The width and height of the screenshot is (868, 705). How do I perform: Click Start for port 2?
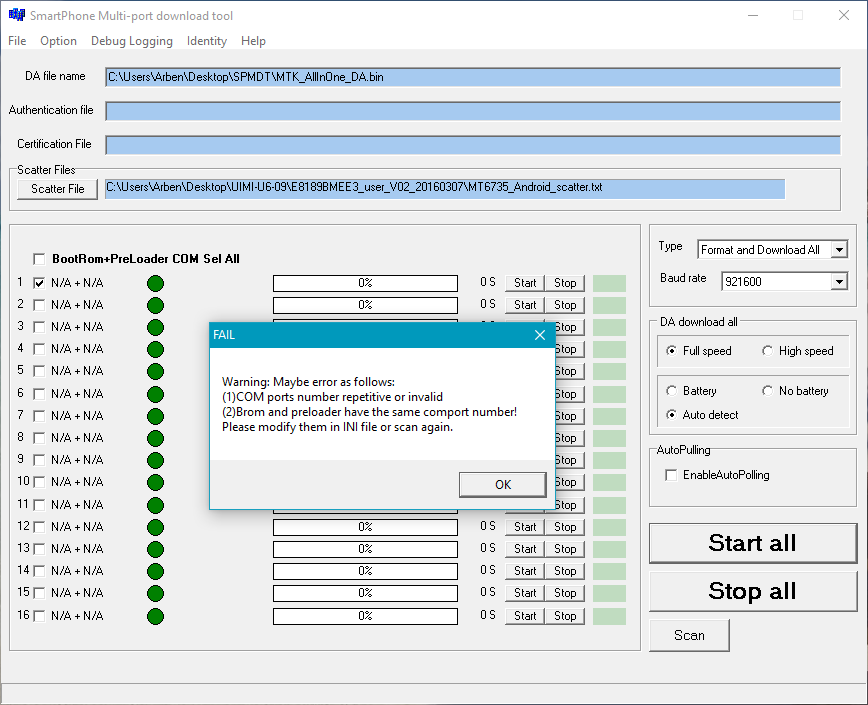pos(525,305)
